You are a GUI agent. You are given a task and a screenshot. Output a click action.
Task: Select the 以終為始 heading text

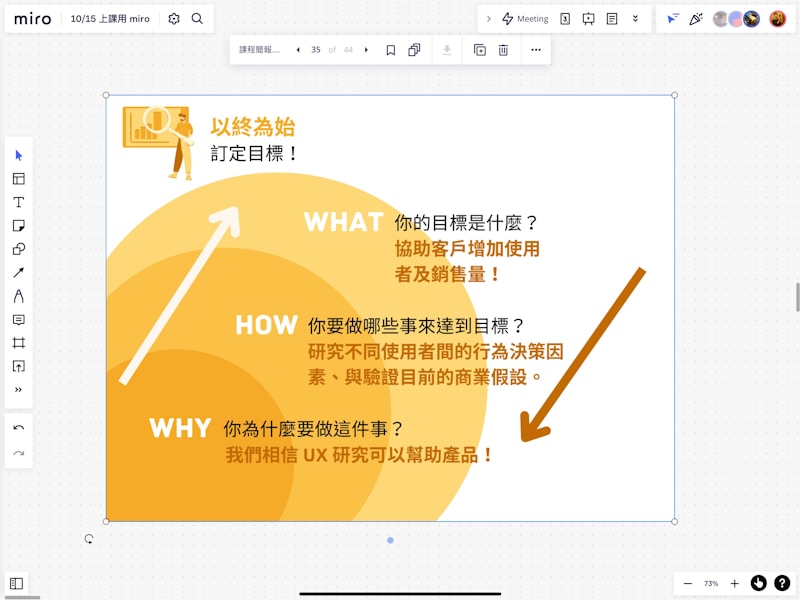click(253, 127)
